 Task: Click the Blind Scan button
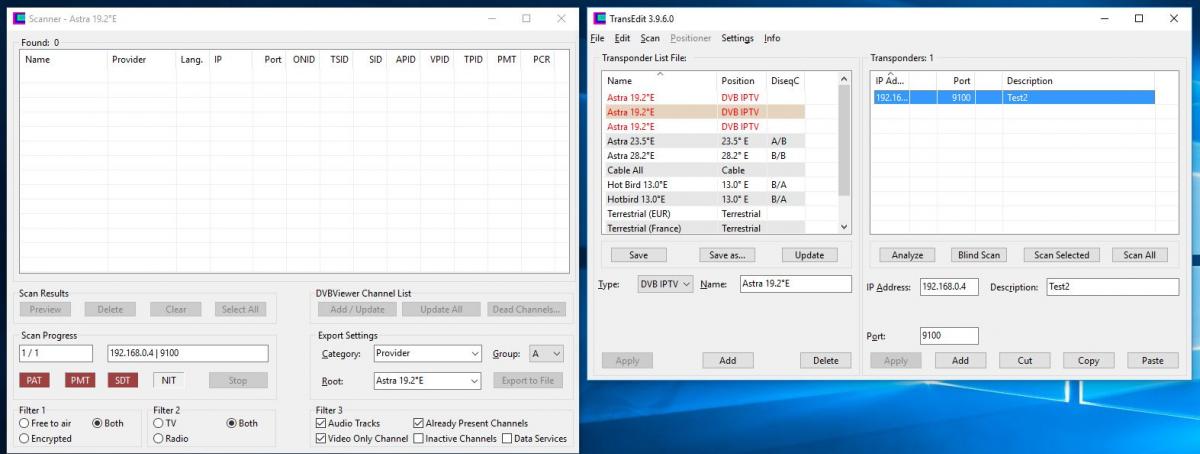pyautogui.click(x=978, y=255)
